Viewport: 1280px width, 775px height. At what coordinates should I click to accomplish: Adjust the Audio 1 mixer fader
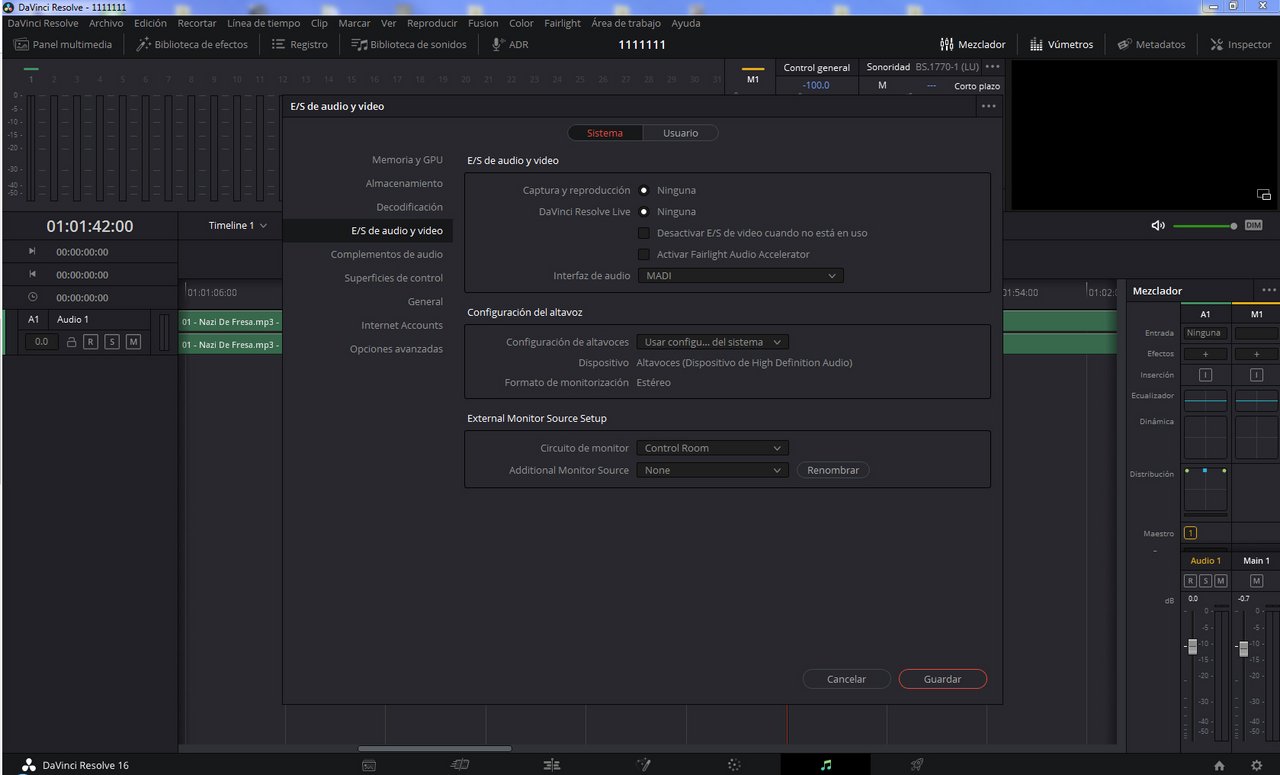coord(1192,646)
